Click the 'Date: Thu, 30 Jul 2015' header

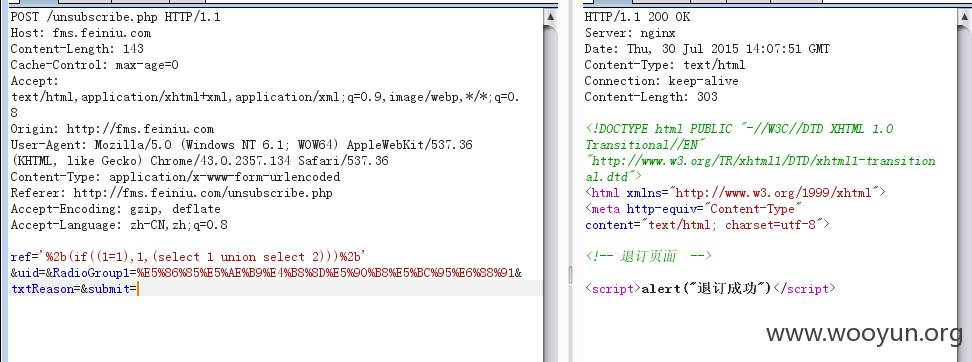(707, 49)
